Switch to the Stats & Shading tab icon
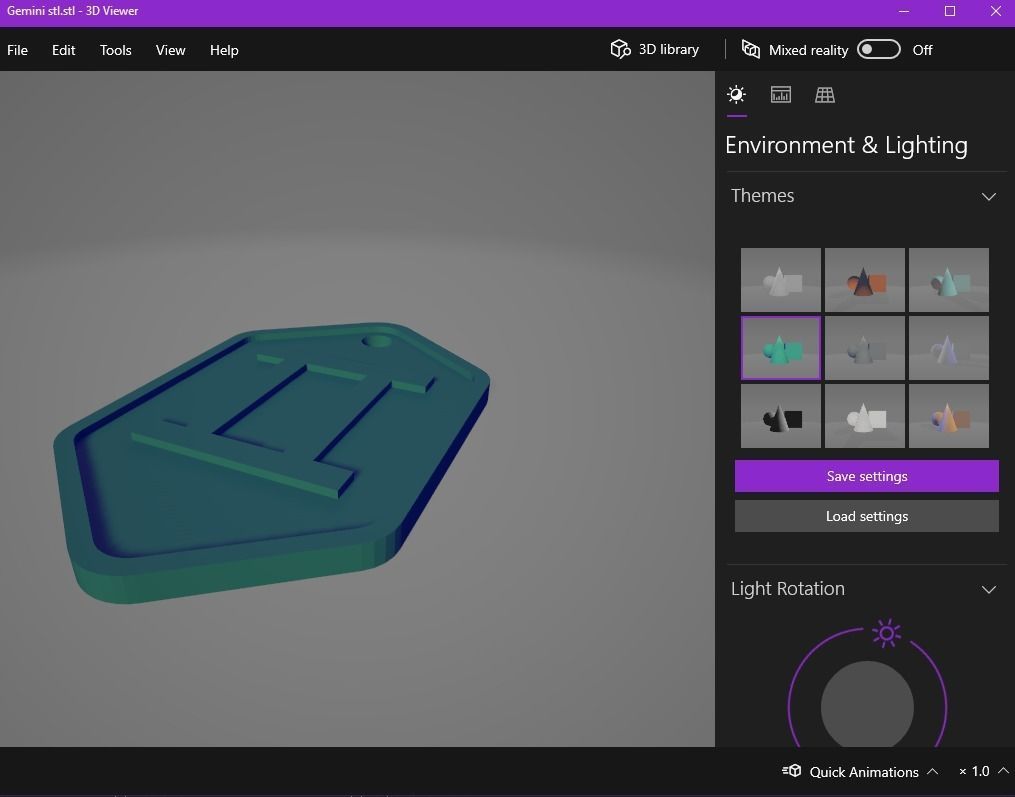 click(x=781, y=95)
